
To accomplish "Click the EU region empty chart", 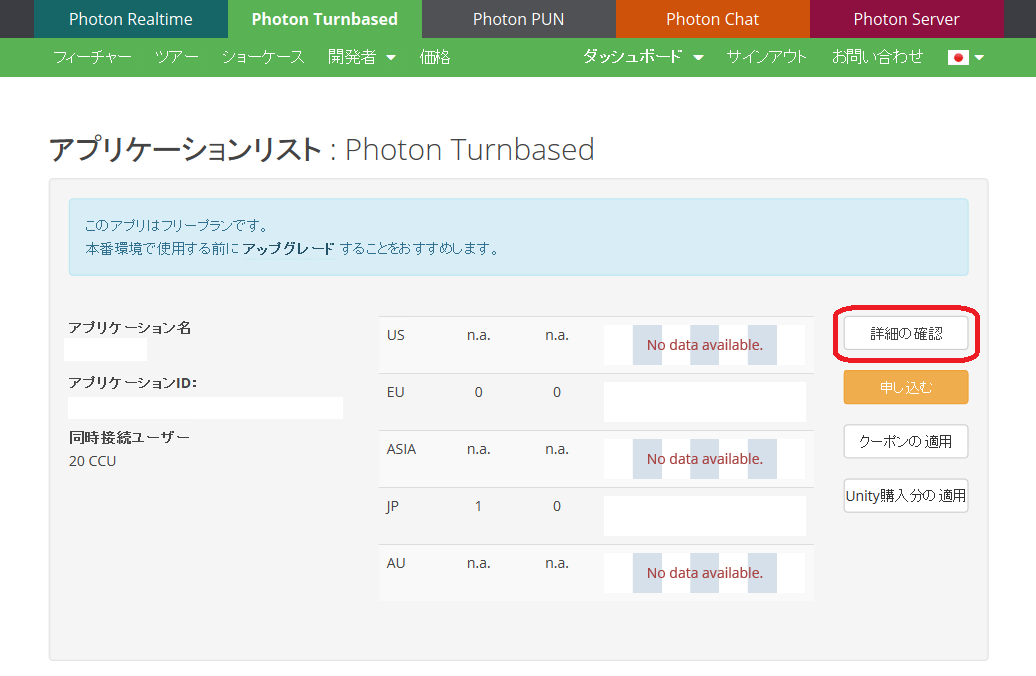I will tap(704, 402).
